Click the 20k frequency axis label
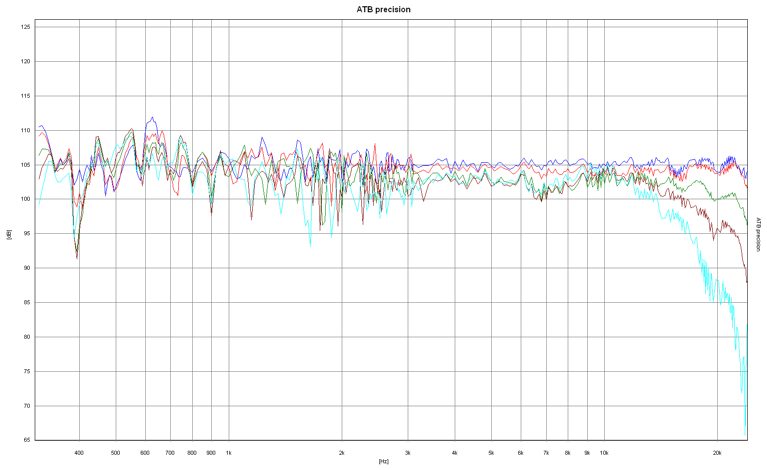The width and height of the screenshot is (767, 470). (x=717, y=453)
